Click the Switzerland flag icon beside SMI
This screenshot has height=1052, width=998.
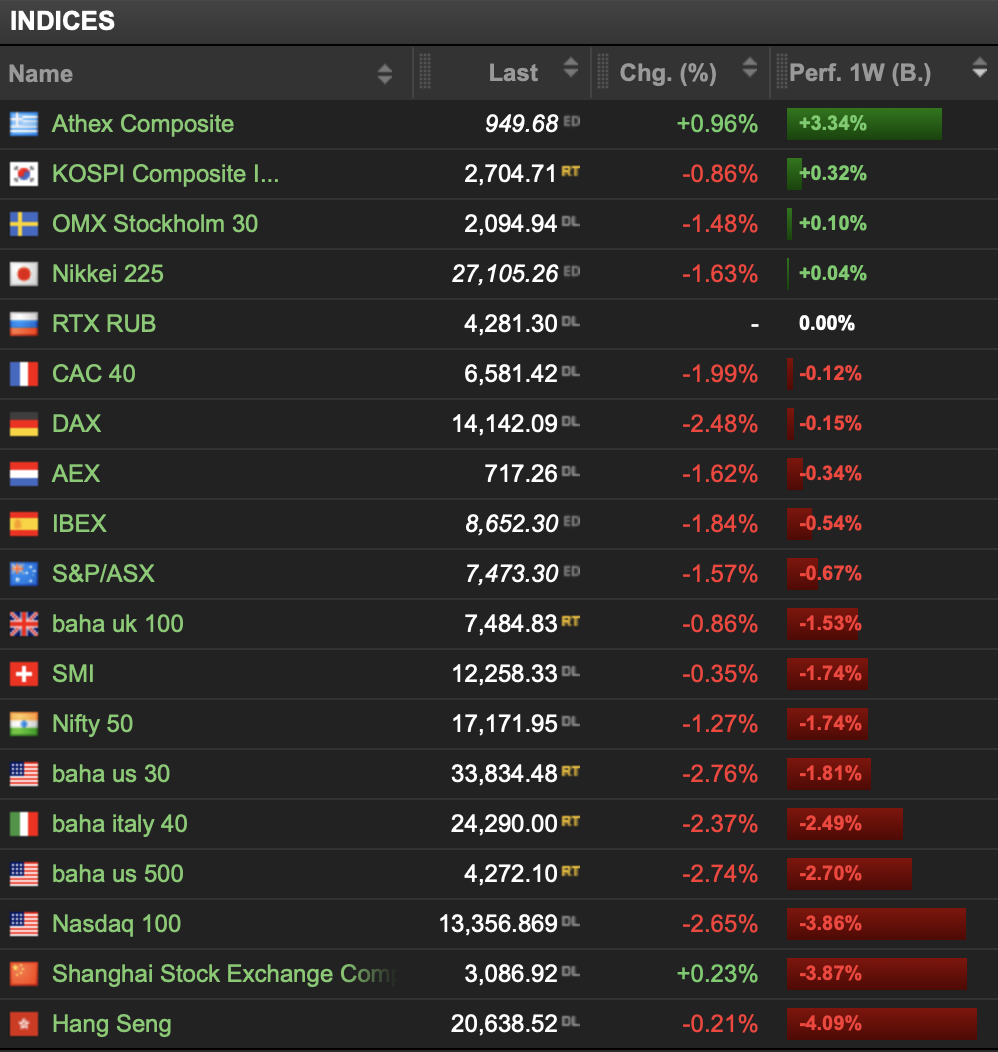pos(23,674)
